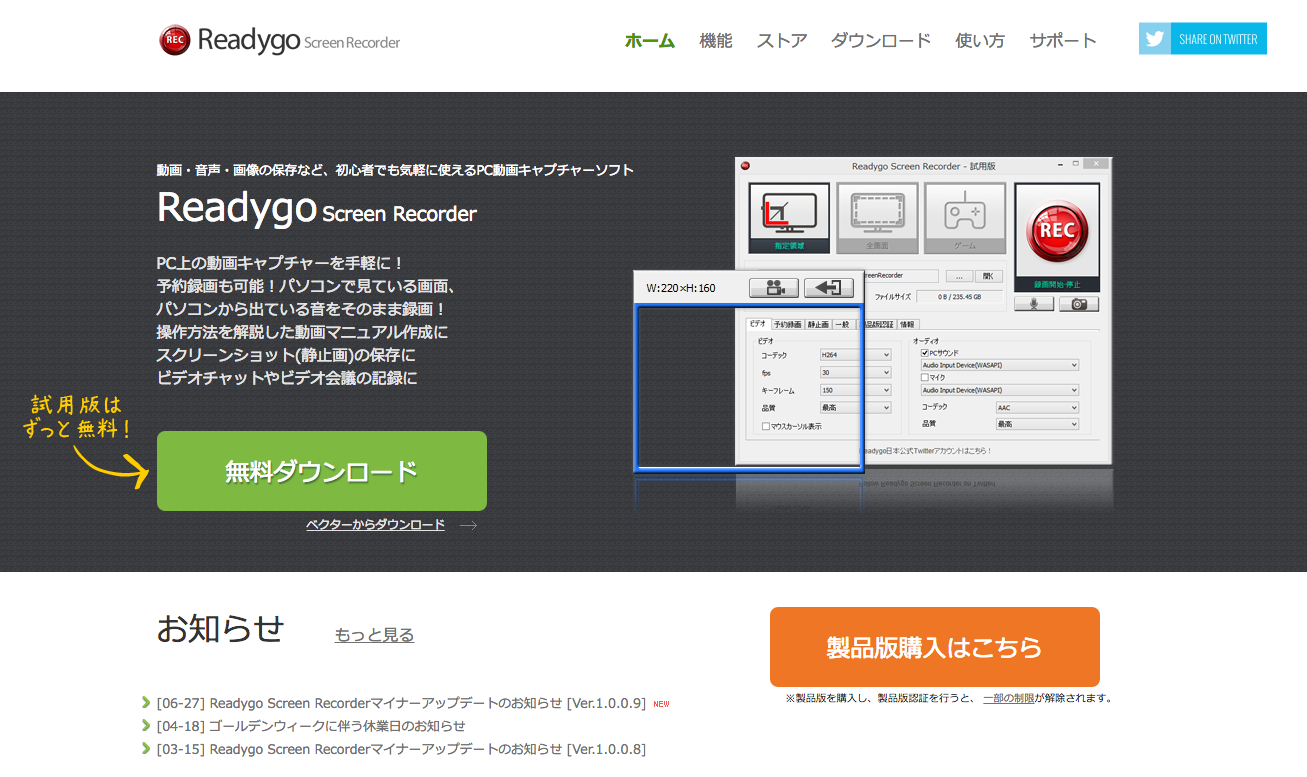
Task: Select ゲーム gamepad mode icon
Action: click(965, 218)
